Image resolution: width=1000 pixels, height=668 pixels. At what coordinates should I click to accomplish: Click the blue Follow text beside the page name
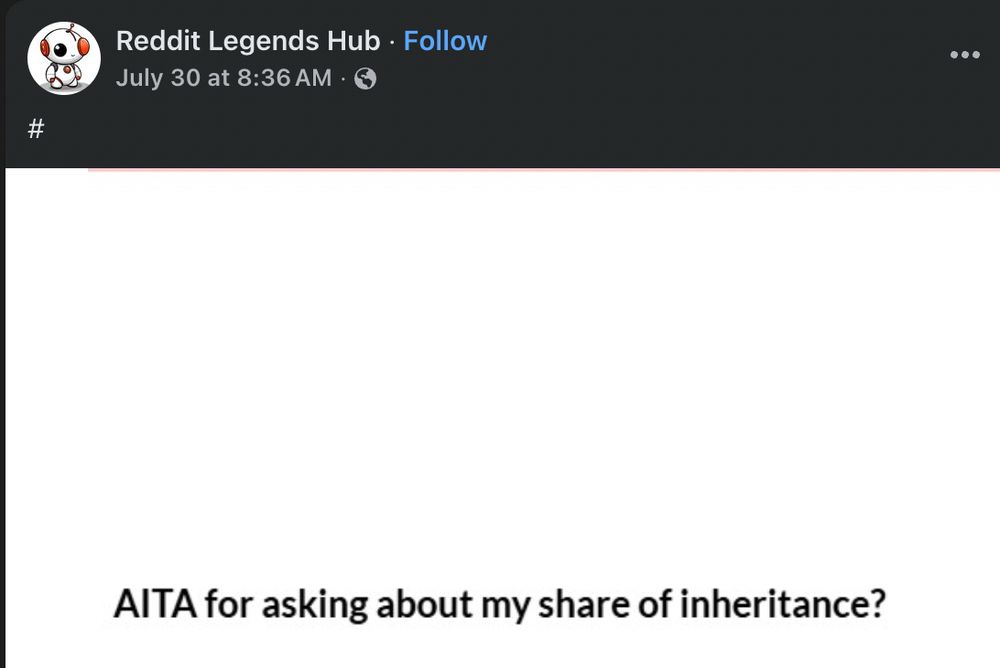445,41
